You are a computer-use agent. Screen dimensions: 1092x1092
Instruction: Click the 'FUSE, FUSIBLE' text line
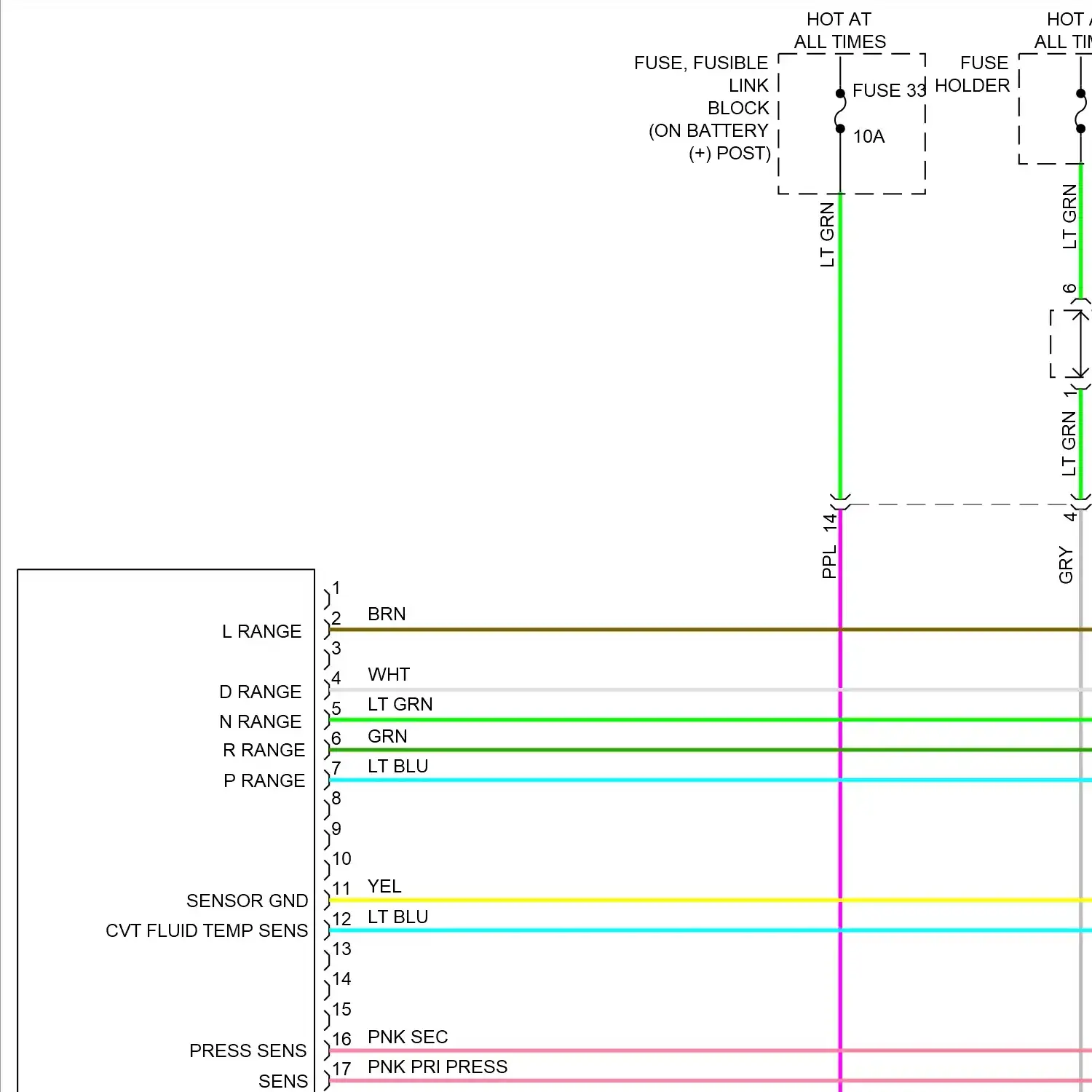[x=701, y=63]
